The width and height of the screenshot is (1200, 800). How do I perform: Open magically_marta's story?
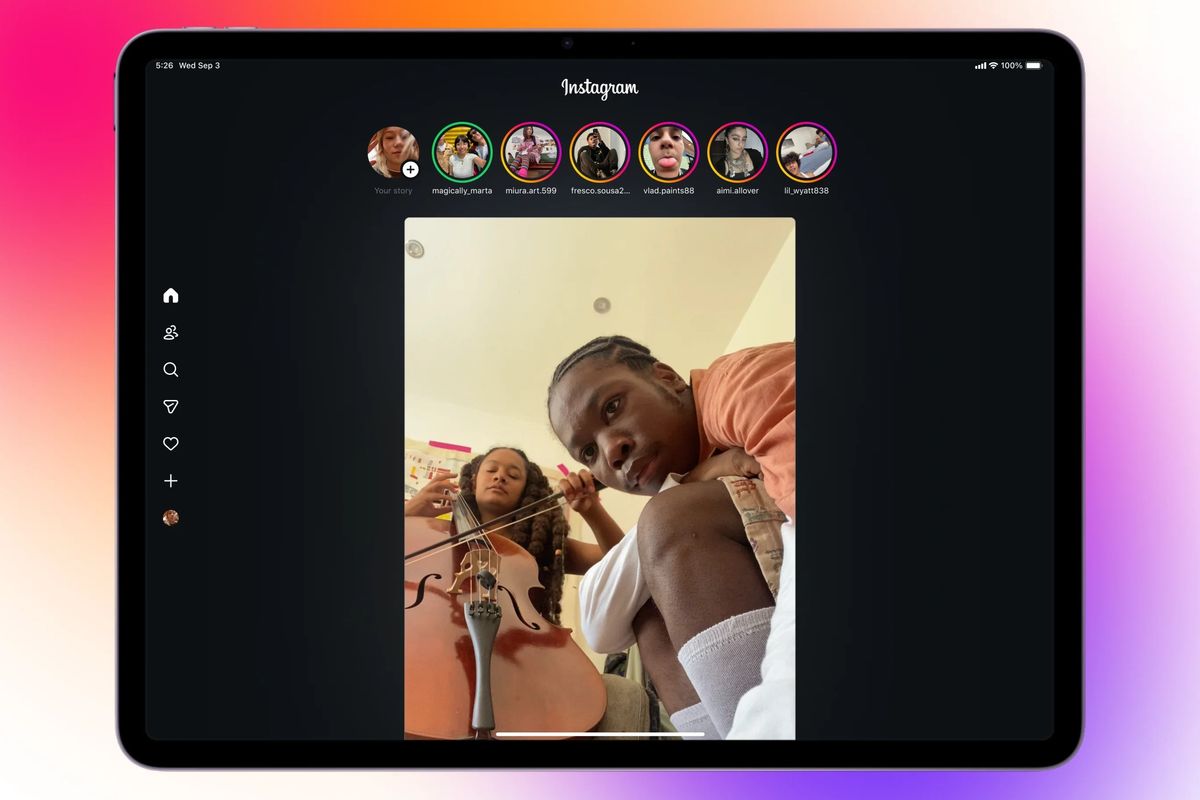pos(461,153)
